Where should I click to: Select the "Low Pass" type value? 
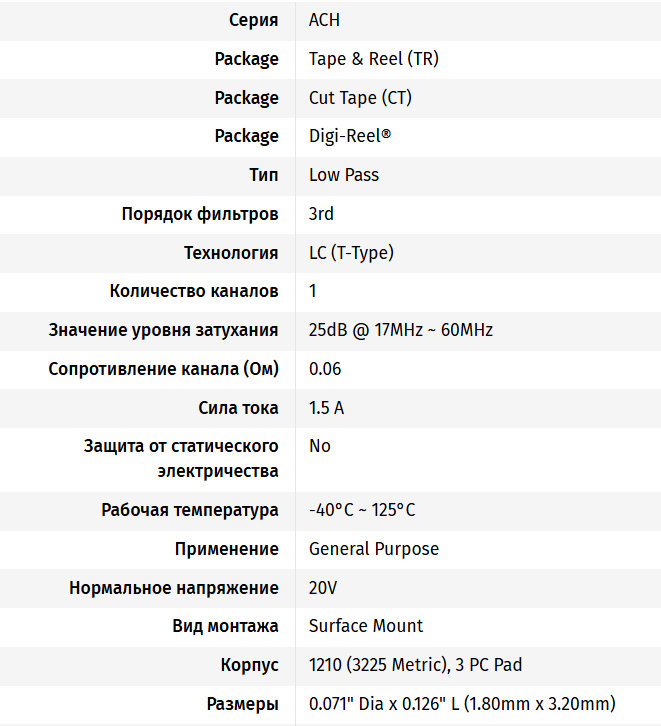(x=344, y=175)
